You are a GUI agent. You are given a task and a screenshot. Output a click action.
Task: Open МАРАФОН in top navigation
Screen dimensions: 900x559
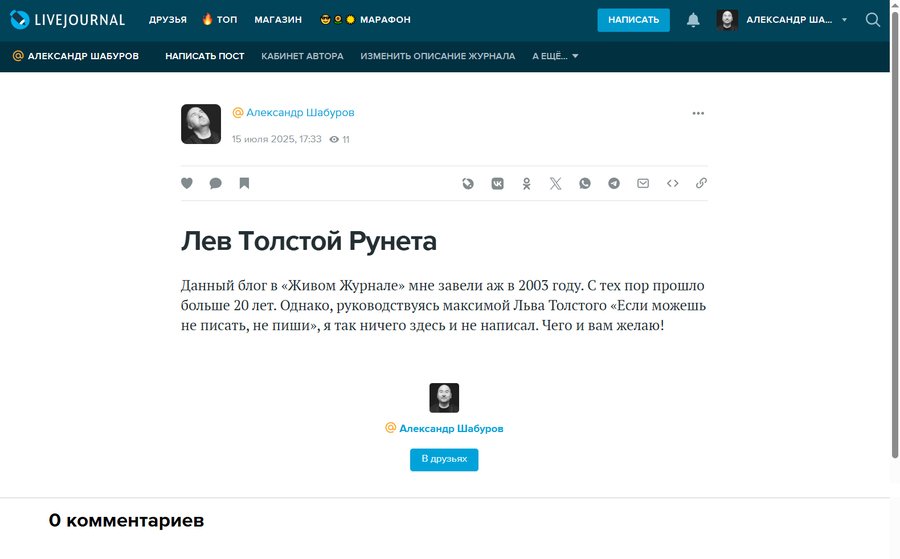pos(385,20)
